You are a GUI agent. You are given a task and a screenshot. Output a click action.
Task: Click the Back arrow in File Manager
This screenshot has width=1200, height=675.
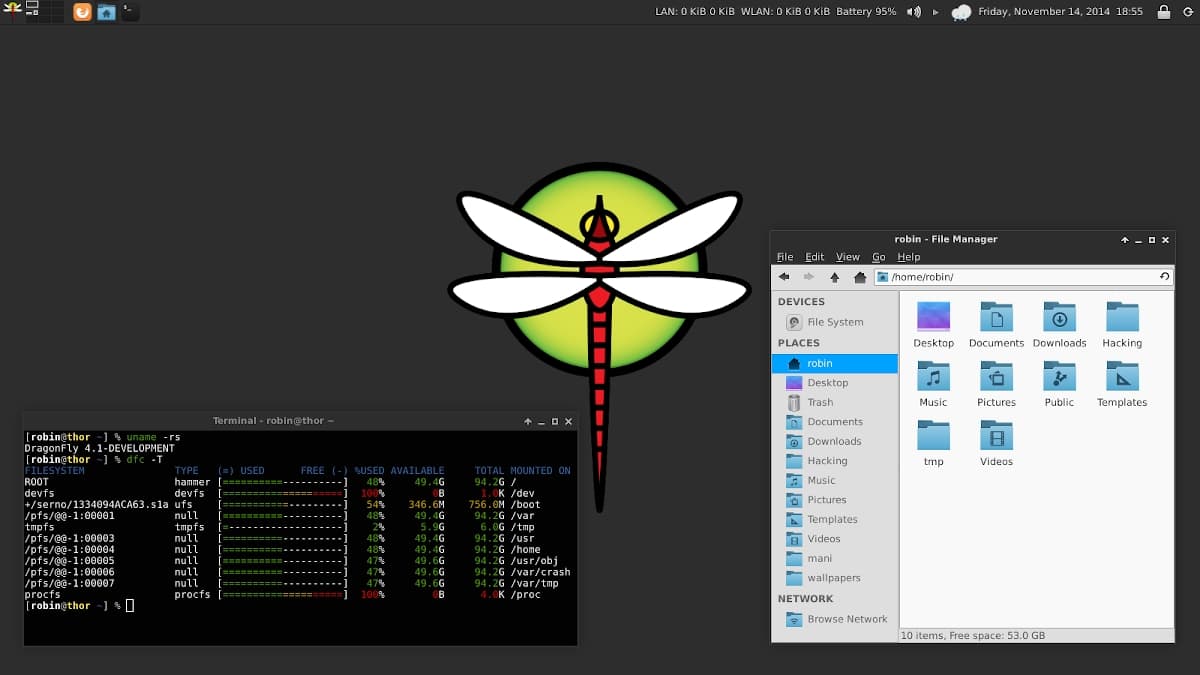click(784, 277)
